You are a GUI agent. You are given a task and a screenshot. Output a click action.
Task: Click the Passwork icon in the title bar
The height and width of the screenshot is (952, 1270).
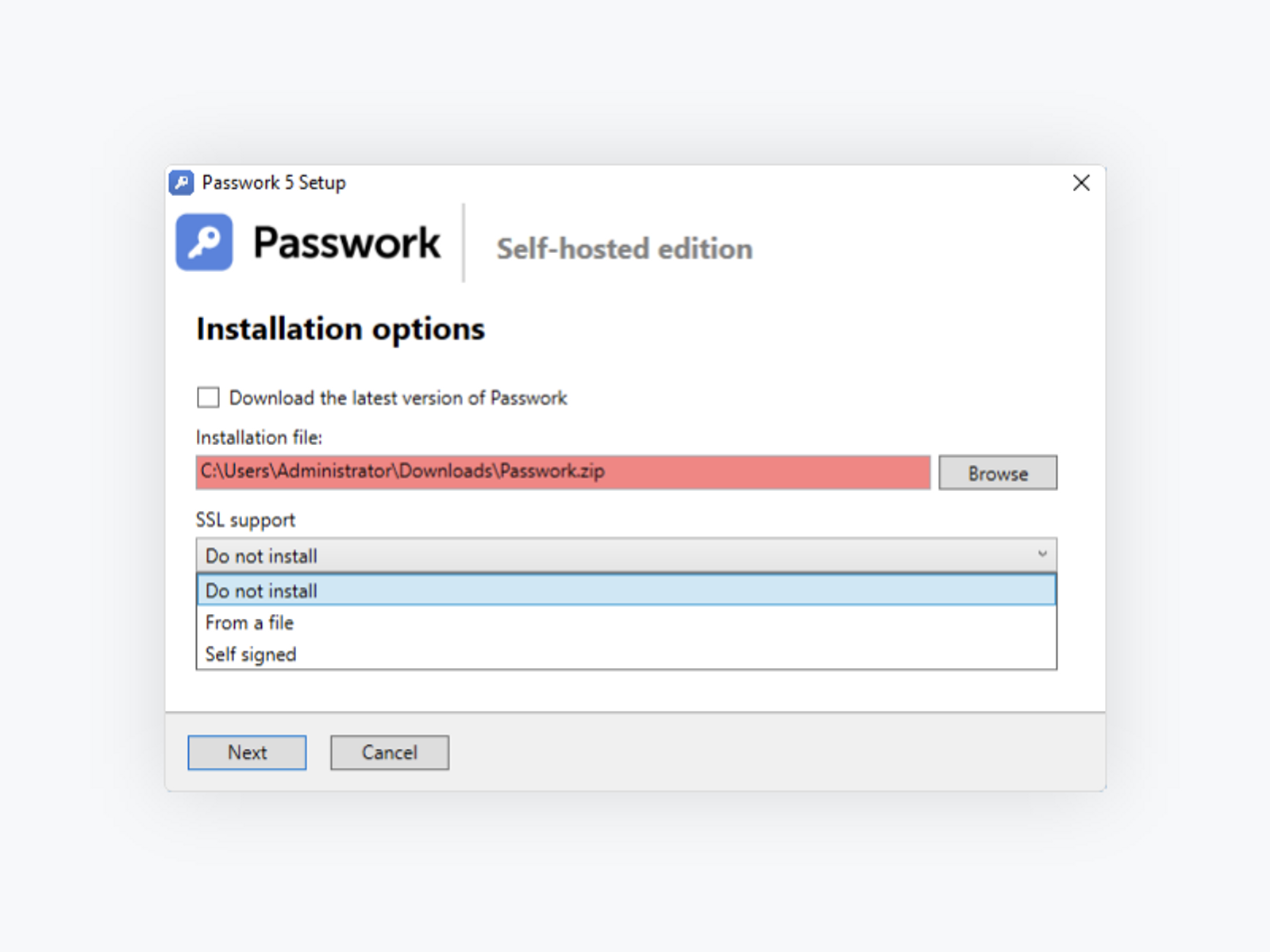click(182, 183)
